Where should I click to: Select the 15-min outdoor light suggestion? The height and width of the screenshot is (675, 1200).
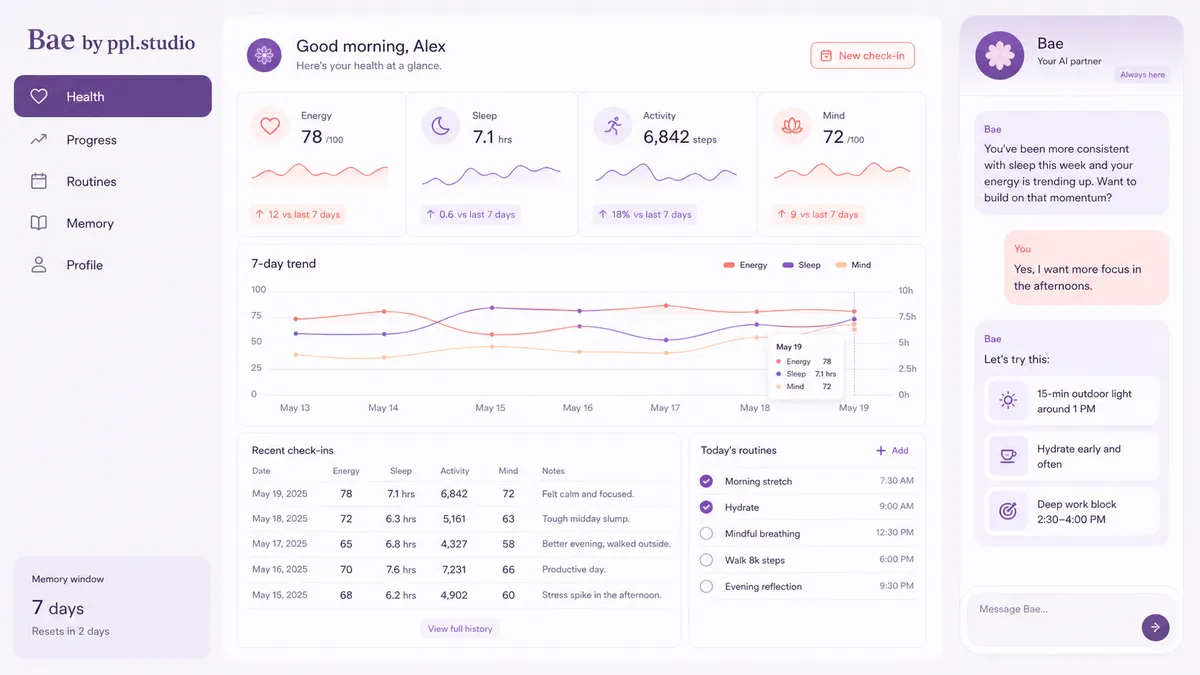click(1072, 401)
